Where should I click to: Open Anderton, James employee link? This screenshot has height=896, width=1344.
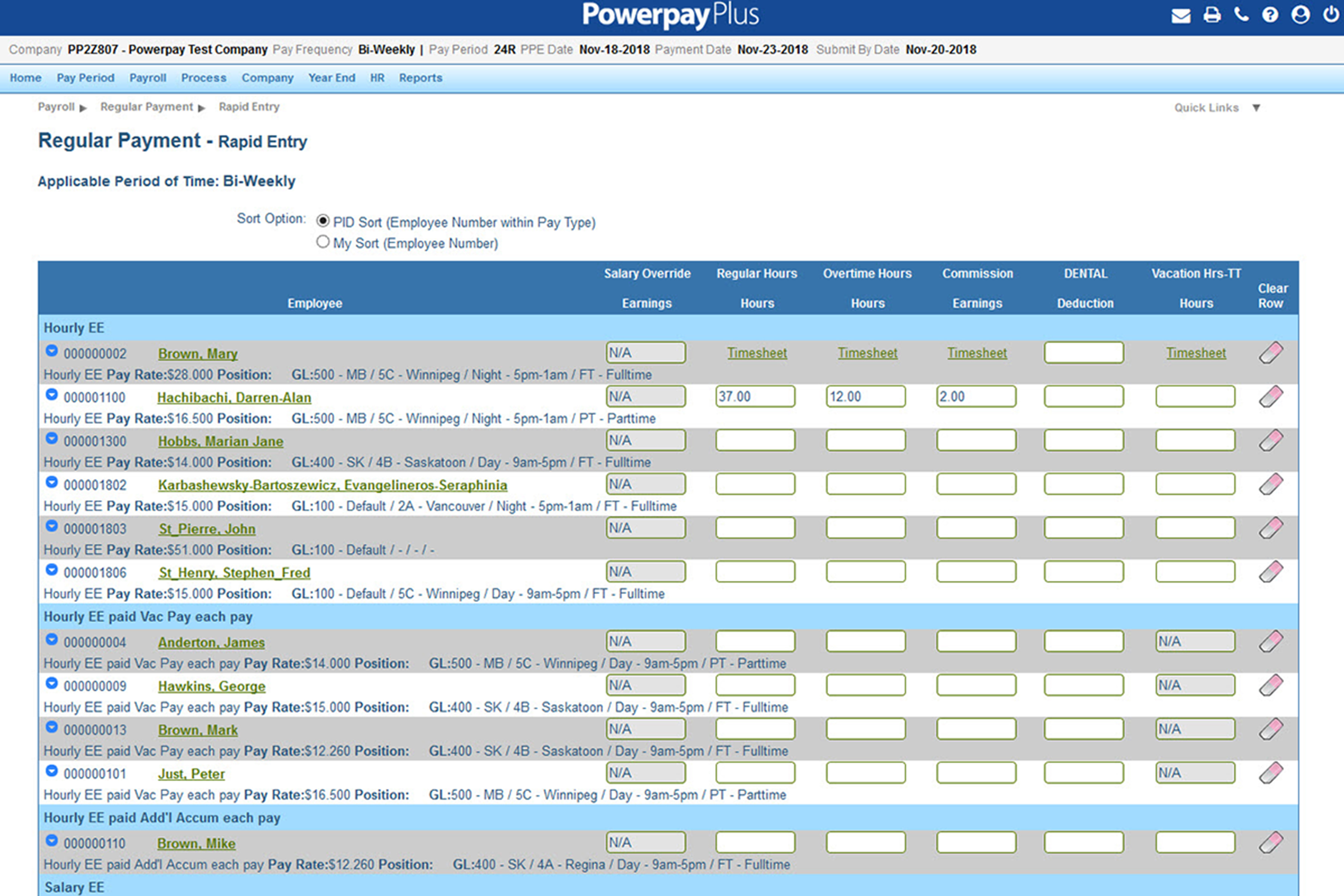point(211,642)
